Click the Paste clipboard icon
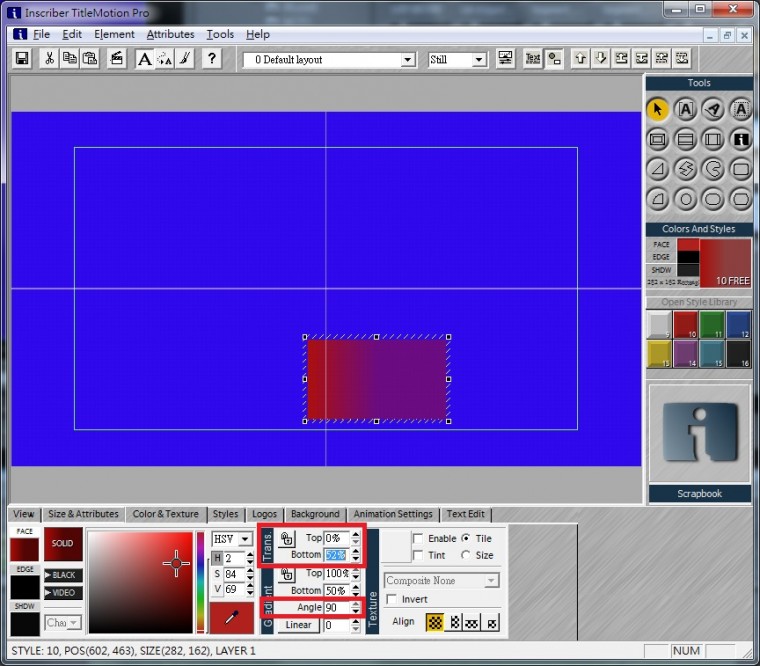This screenshot has width=760, height=666. click(x=90, y=59)
